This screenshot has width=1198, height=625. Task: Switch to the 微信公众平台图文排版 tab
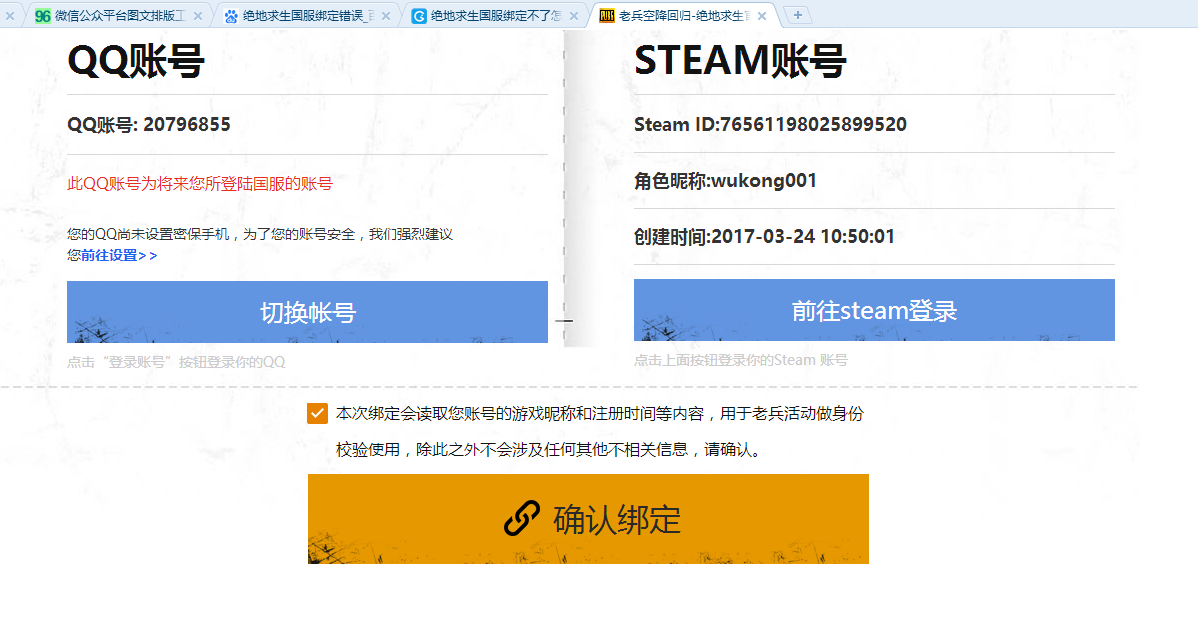click(x=118, y=15)
